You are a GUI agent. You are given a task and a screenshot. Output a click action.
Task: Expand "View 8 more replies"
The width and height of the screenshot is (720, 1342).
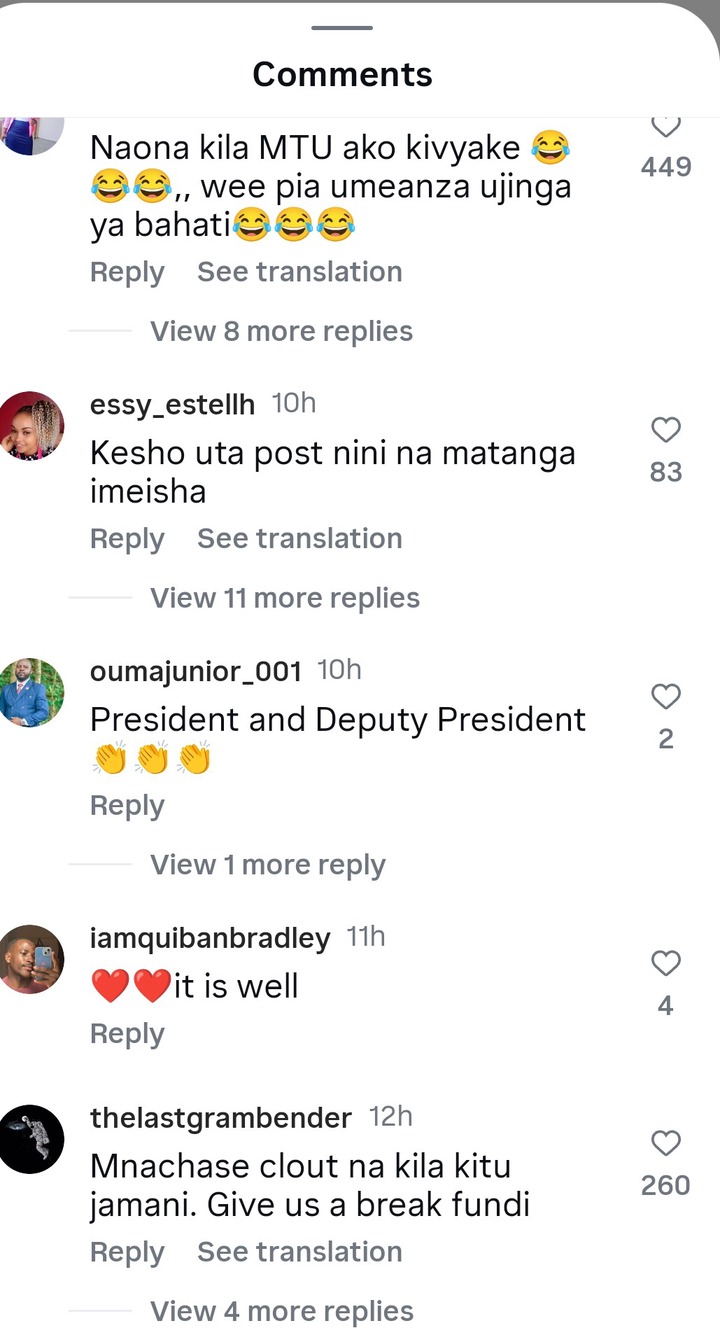click(x=281, y=331)
